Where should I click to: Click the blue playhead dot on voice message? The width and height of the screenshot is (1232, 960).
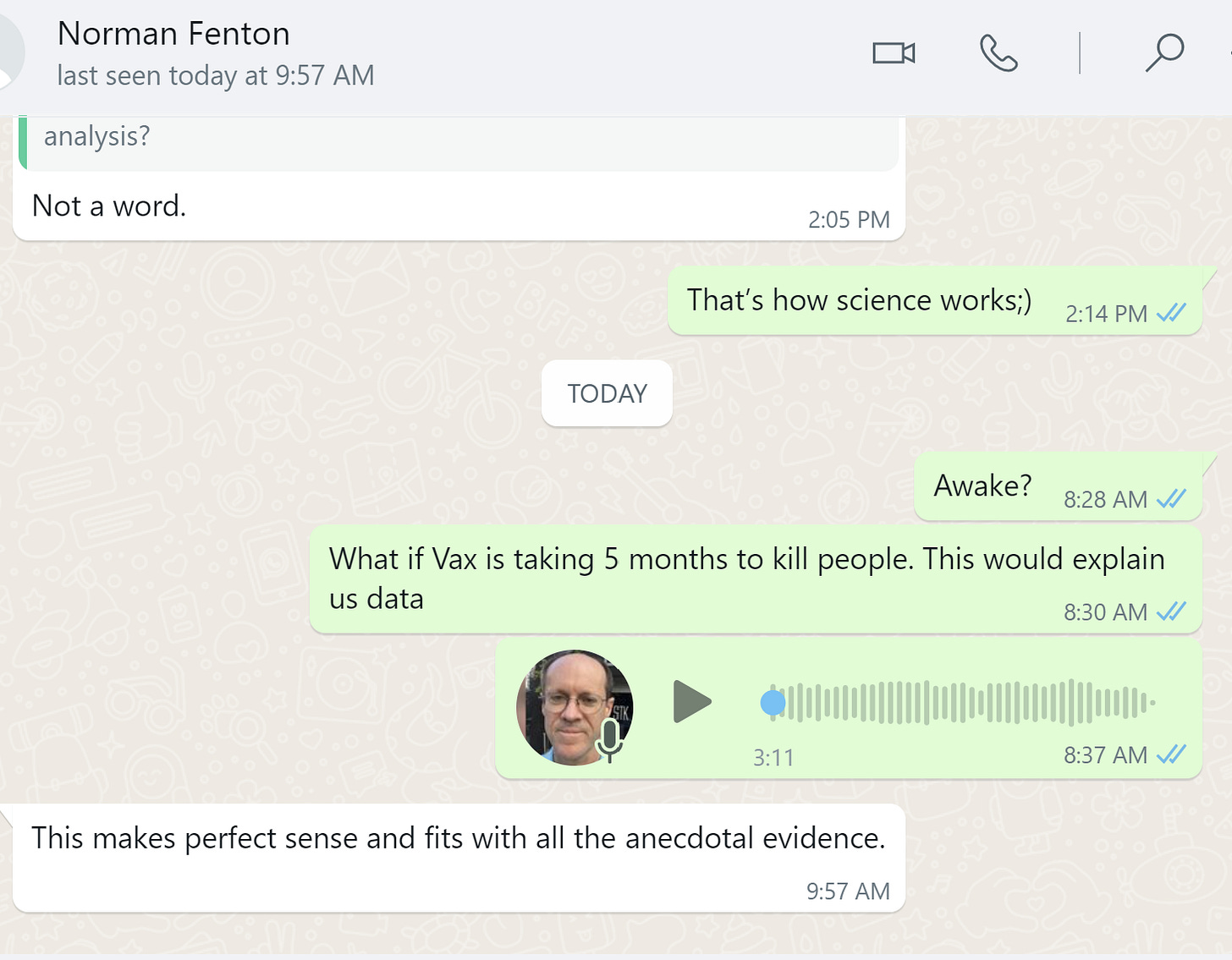coord(773,703)
